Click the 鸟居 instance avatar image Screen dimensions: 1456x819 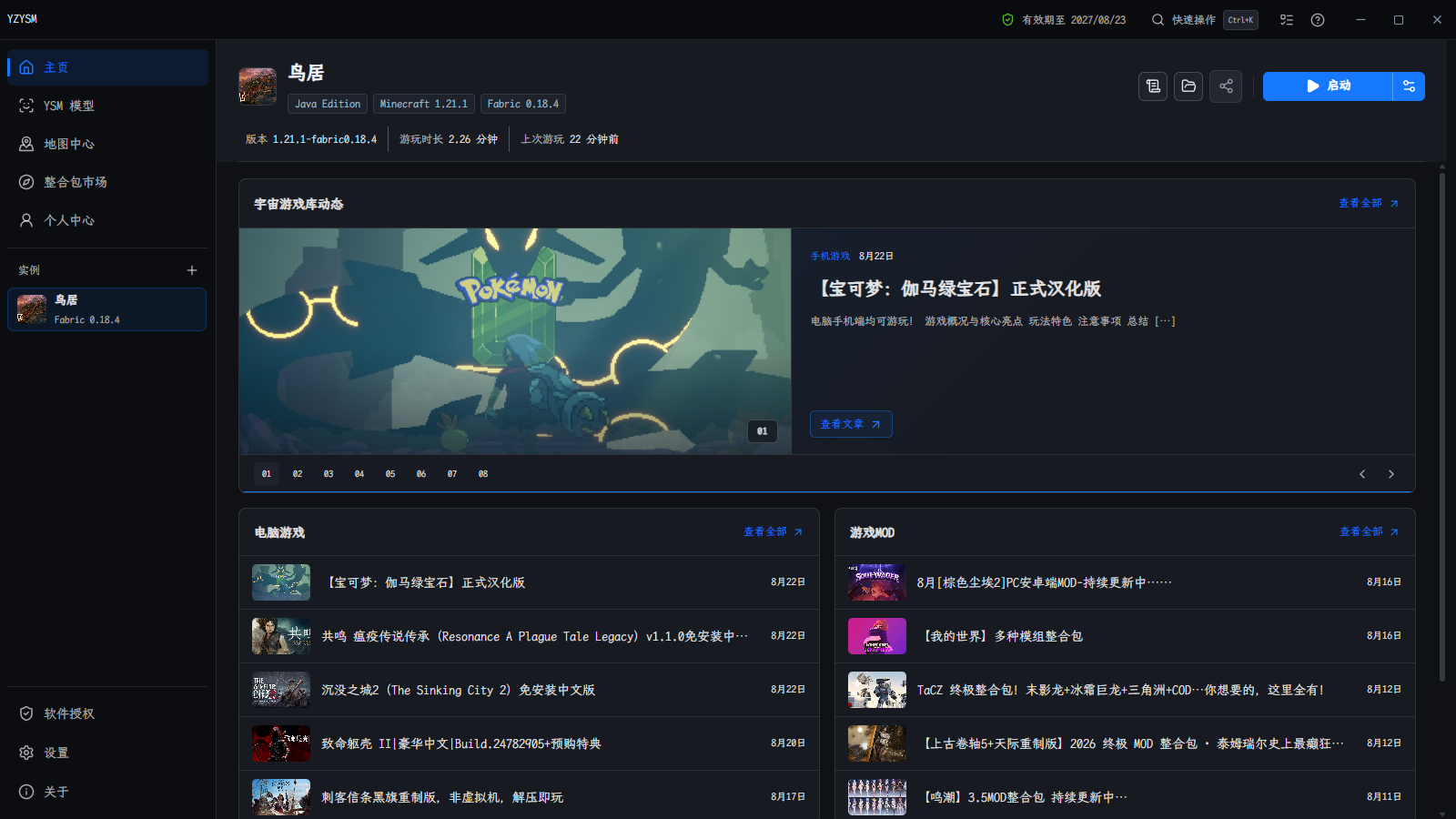tap(258, 86)
